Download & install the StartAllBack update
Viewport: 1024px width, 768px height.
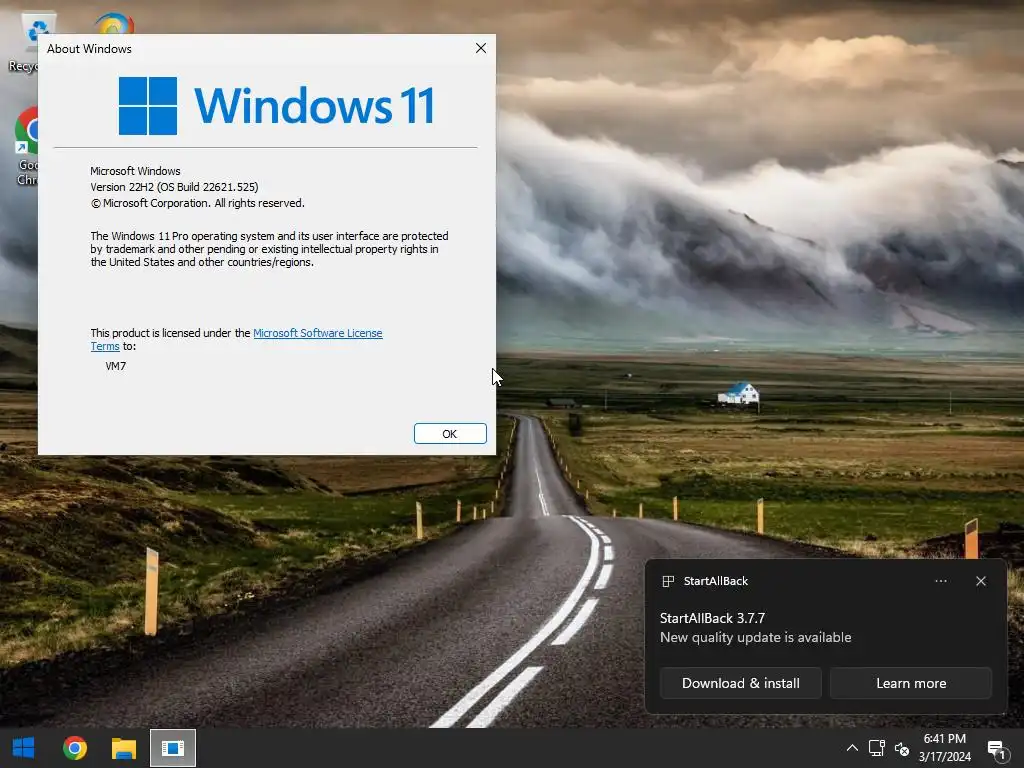(741, 683)
